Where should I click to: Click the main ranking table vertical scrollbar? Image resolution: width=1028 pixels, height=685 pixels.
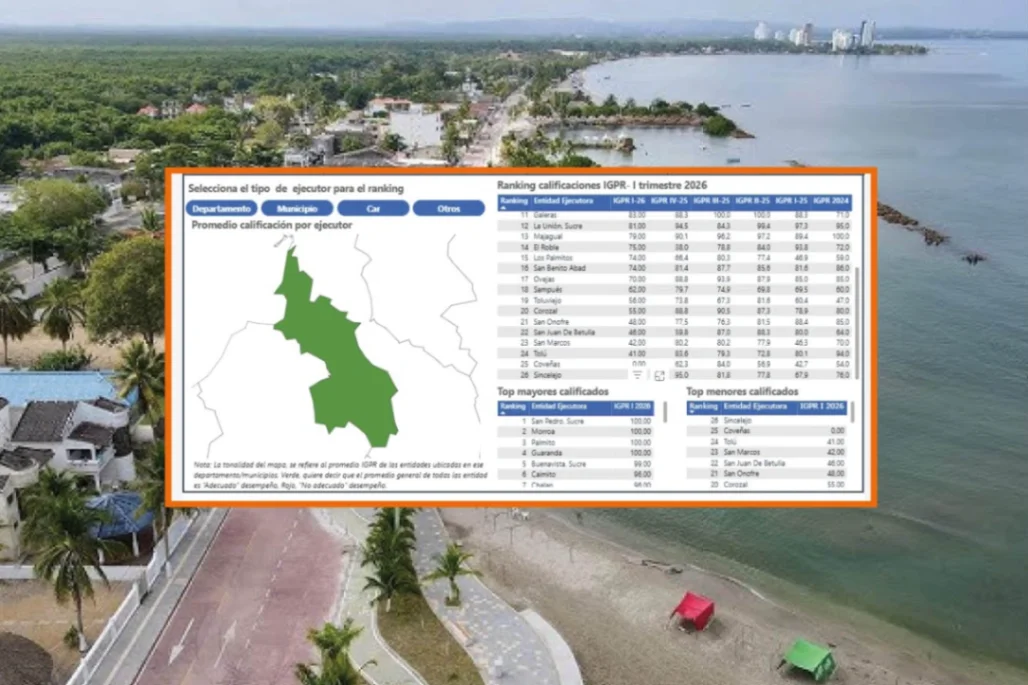click(x=858, y=321)
